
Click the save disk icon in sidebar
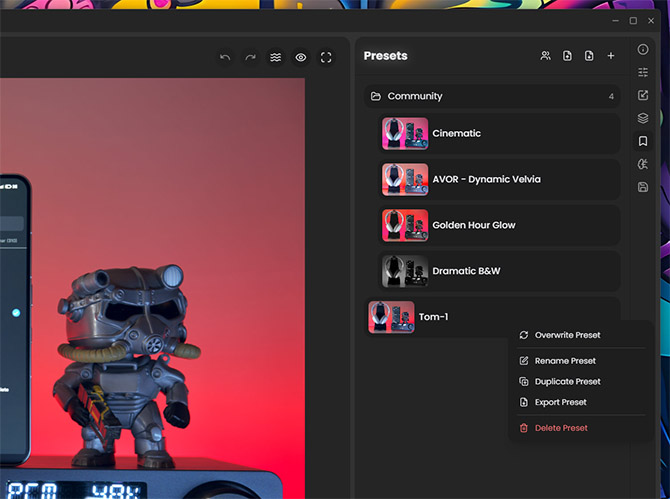coord(643,187)
